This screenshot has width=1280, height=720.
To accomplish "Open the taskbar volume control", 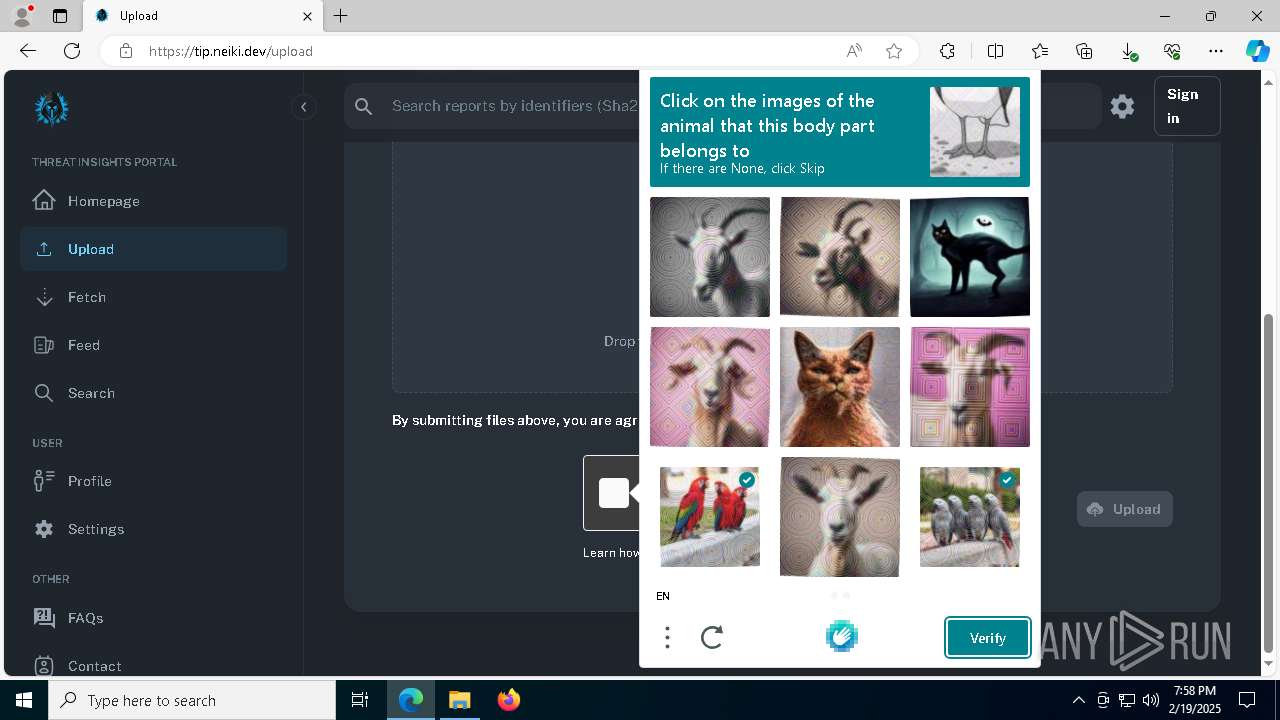I will point(1151,700).
